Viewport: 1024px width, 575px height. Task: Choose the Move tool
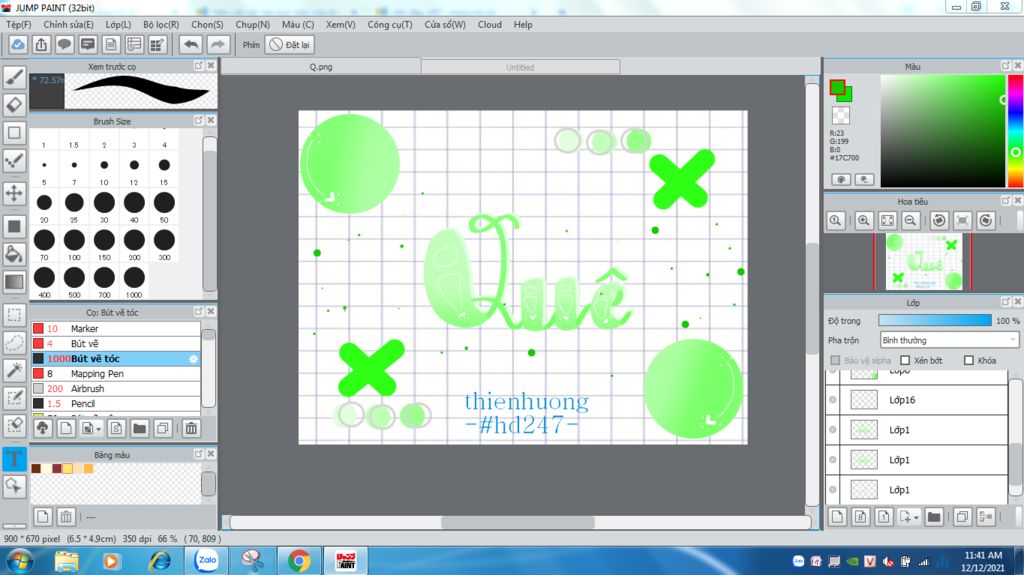tap(14, 193)
